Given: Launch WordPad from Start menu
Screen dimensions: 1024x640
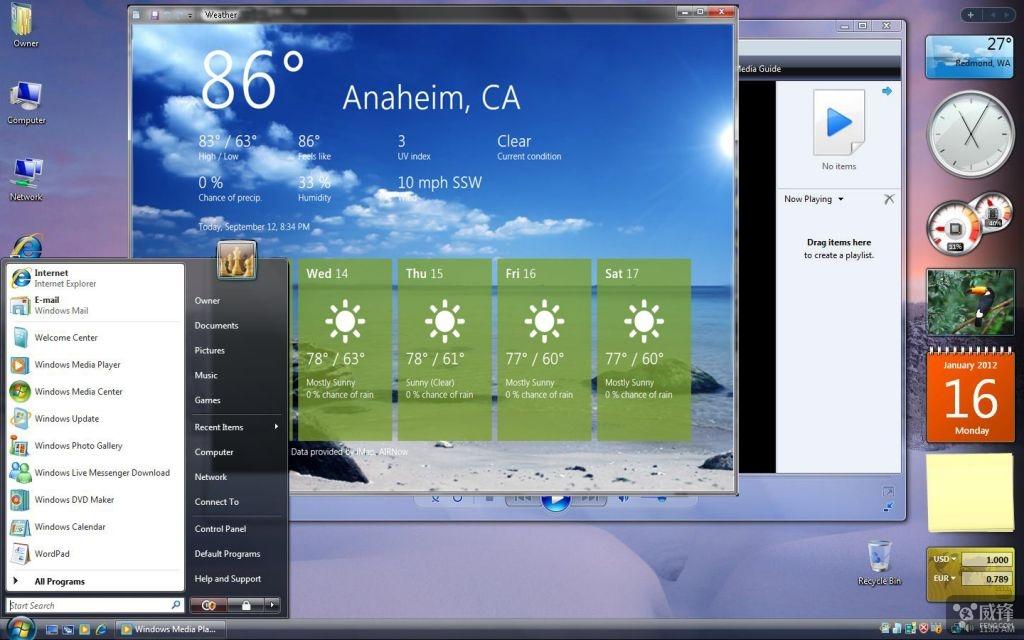Looking at the screenshot, I should 95,554.
